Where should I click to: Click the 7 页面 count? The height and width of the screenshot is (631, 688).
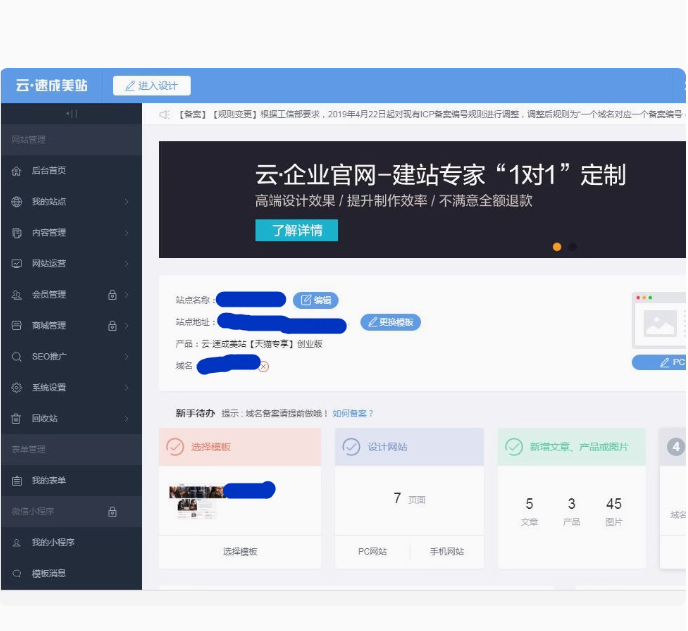coord(409,499)
